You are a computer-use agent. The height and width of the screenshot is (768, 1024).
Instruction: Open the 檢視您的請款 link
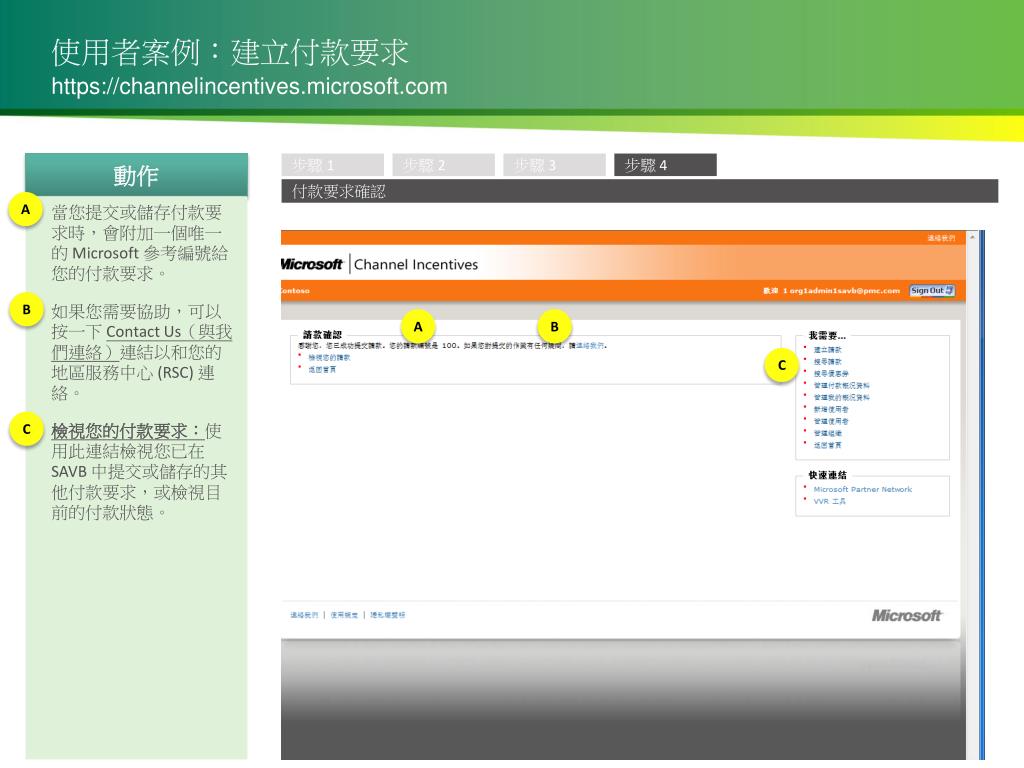(x=329, y=358)
